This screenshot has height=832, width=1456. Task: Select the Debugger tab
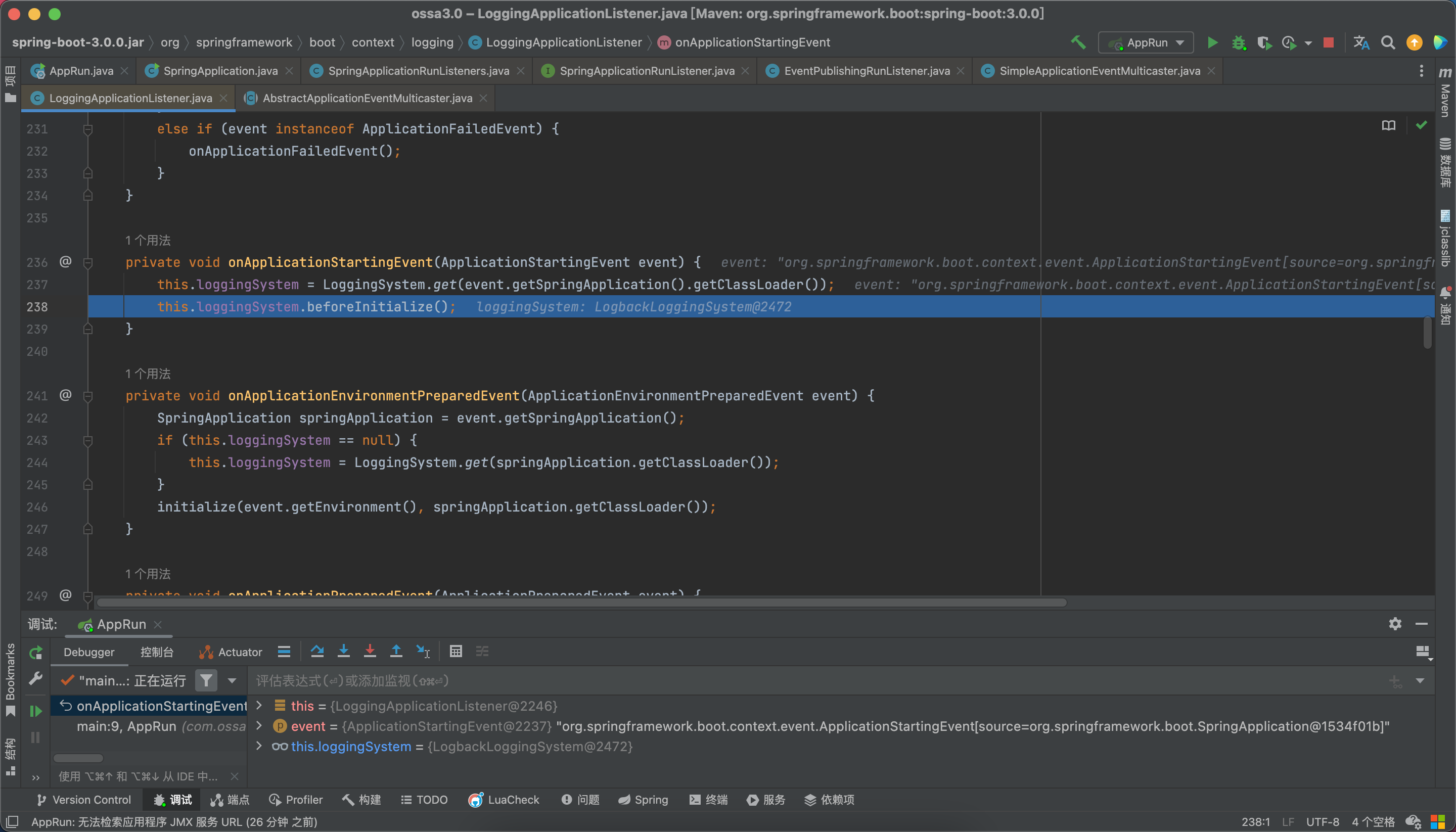tap(88, 653)
